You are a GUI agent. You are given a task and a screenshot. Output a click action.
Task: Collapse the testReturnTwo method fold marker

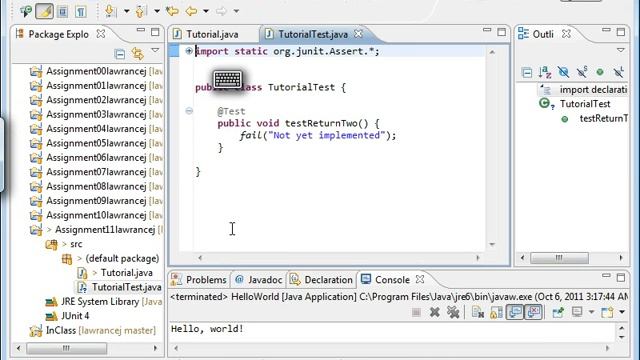[x=189, y=111]
